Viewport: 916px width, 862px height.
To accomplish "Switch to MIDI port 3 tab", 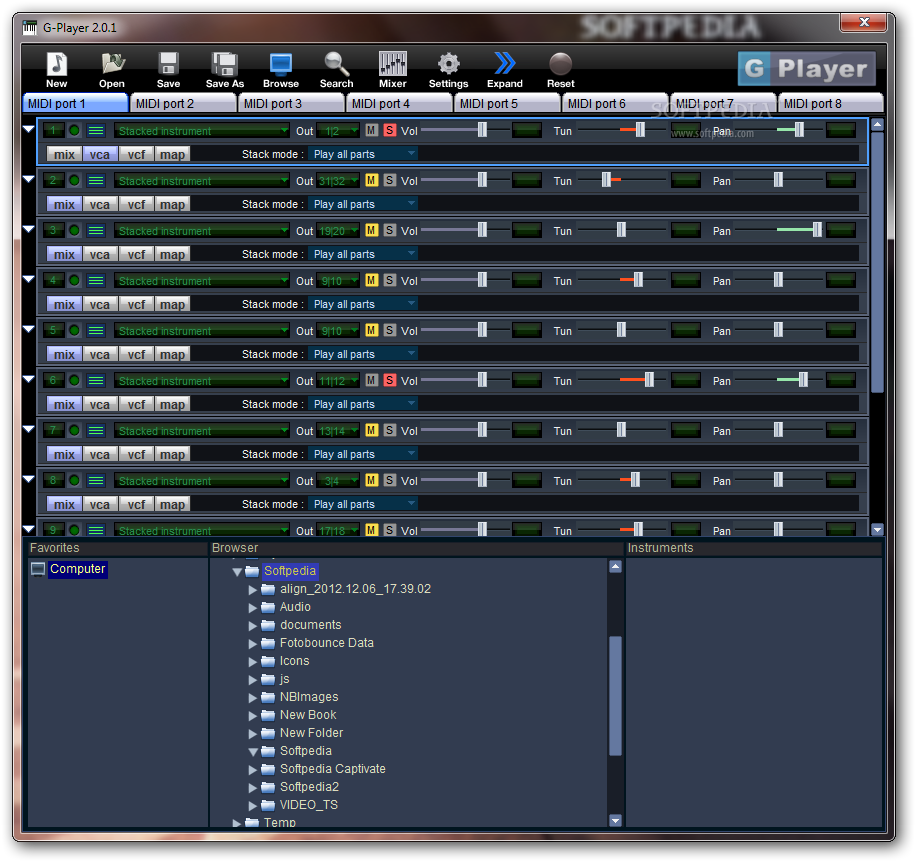I will point(292,103).
